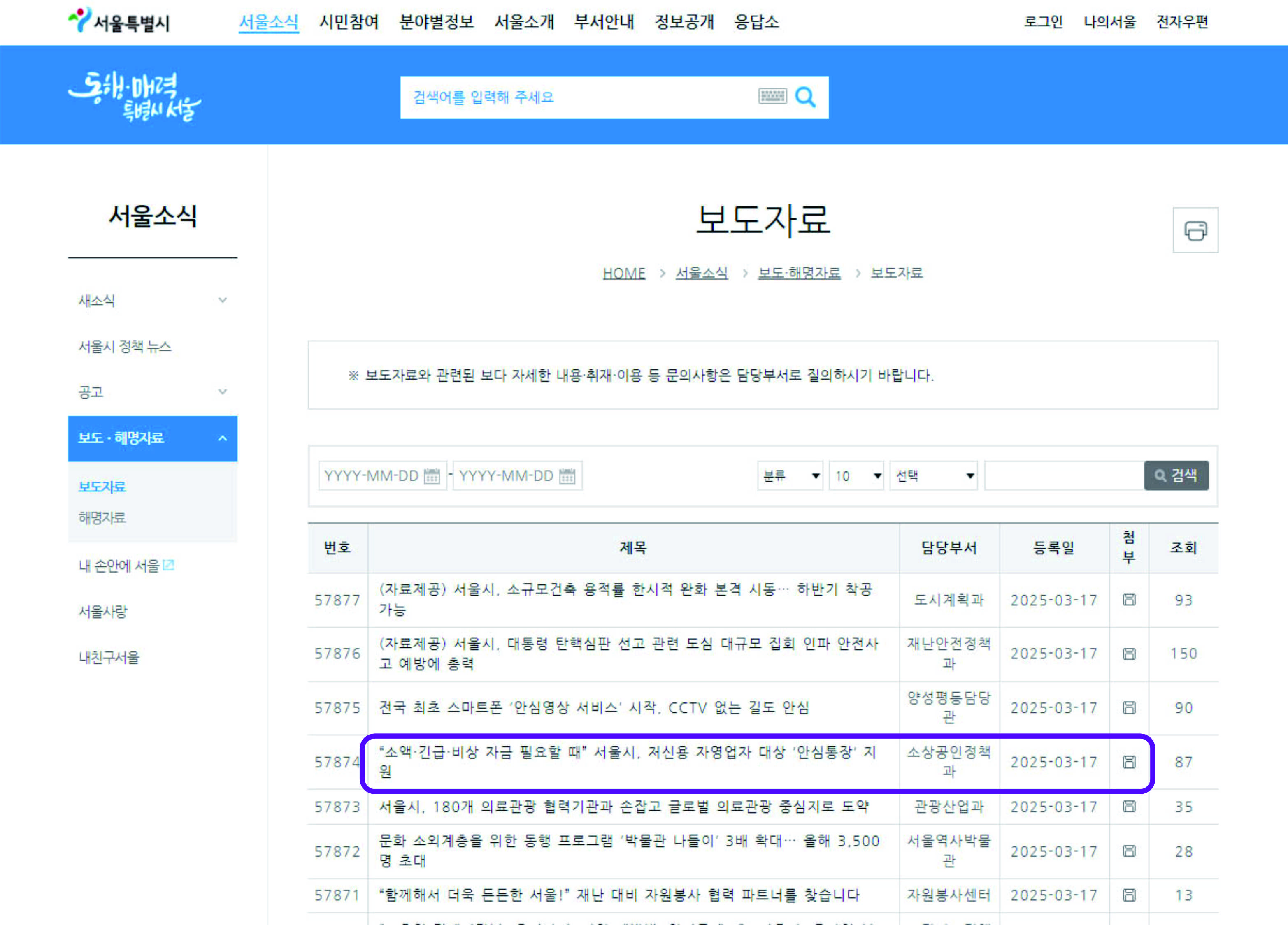Open the virtual keyboard icon in search box
Screen dimensions: 1288x925
(x=772, y=96)
